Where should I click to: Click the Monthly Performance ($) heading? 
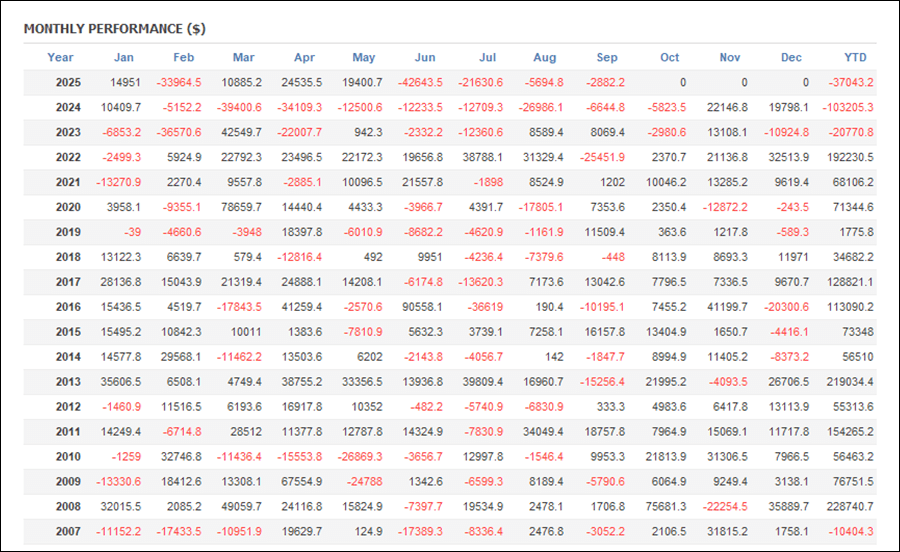tap(114, 28)
